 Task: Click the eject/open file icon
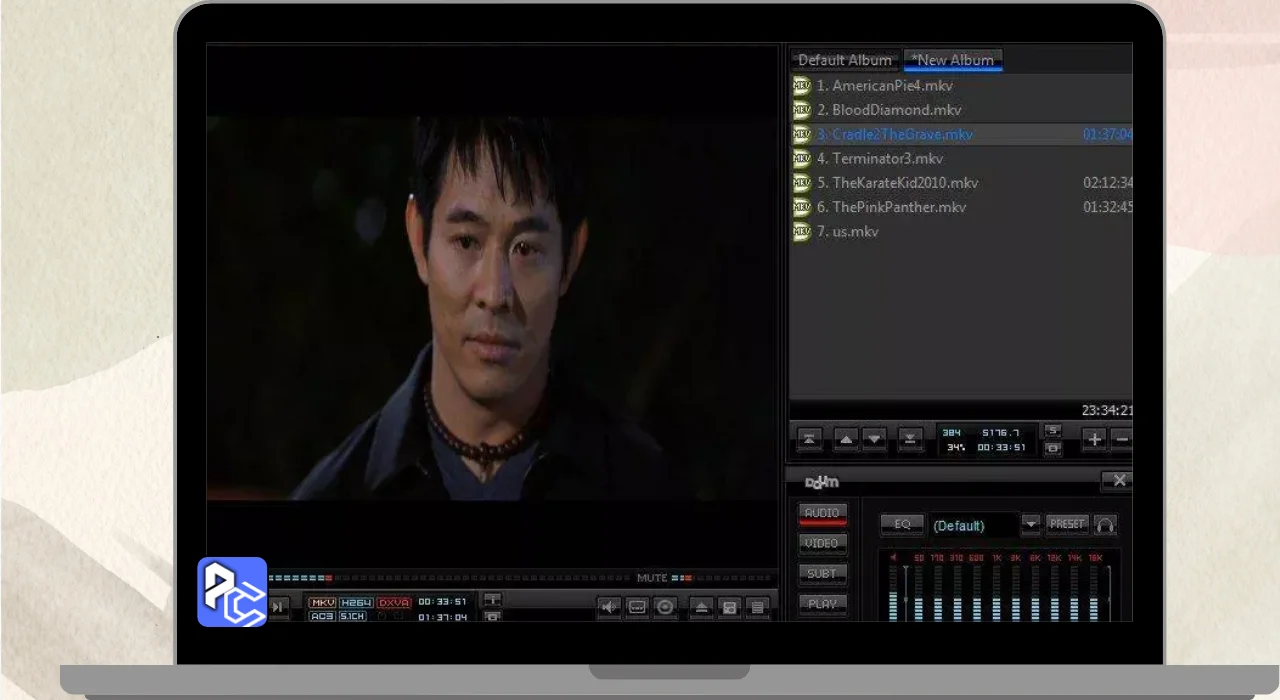(701, 607)
